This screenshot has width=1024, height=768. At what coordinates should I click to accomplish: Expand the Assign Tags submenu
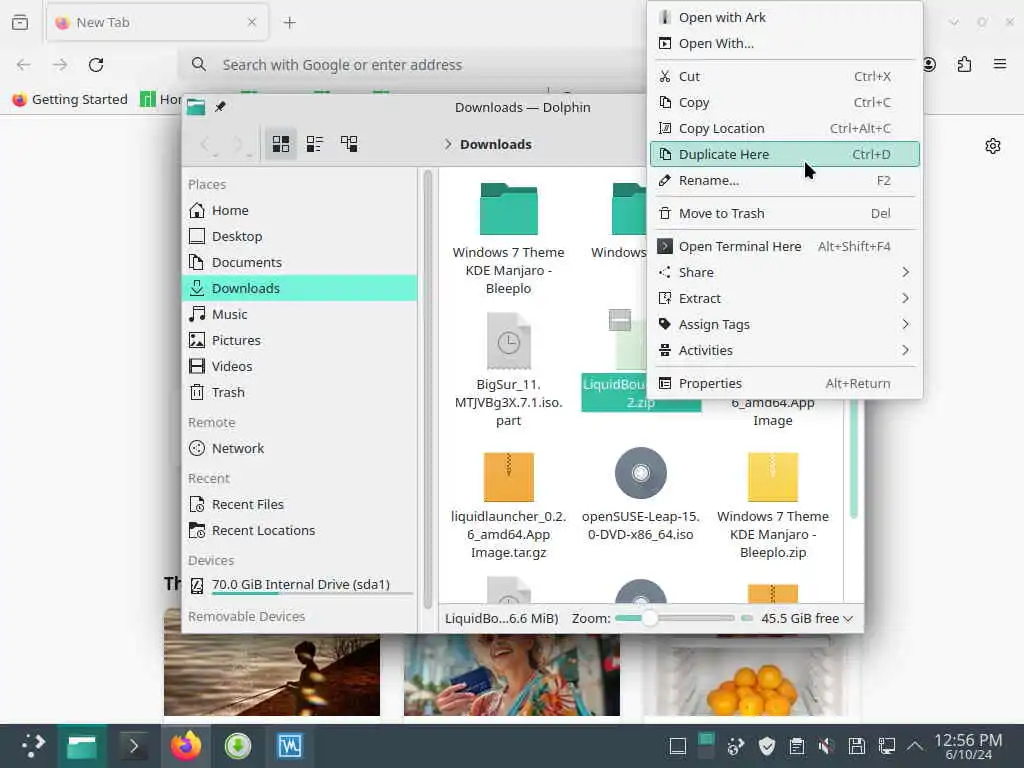click(x=784, y=325)
